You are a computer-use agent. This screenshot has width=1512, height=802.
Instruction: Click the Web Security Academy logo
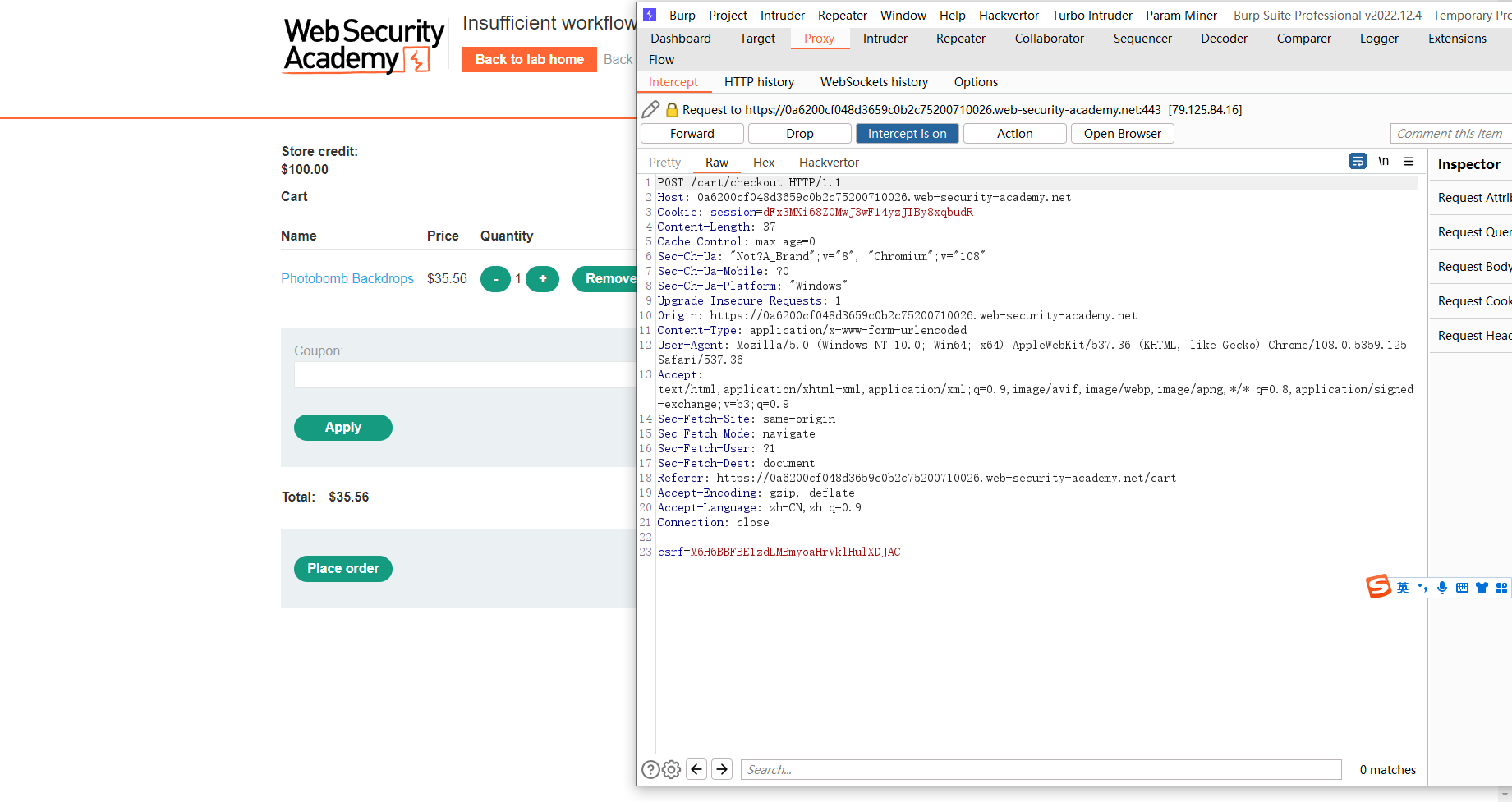363,46
